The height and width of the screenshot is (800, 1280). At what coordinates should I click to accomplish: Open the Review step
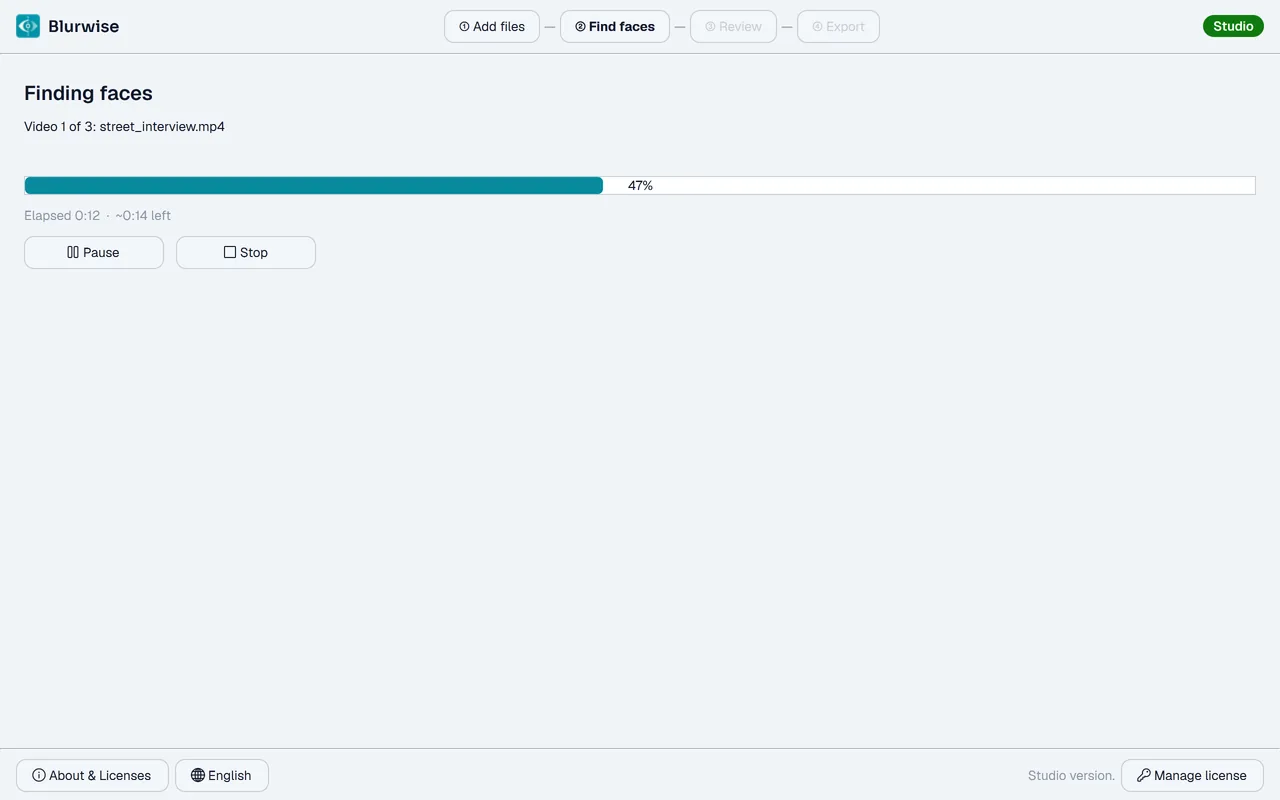[733, 27]
